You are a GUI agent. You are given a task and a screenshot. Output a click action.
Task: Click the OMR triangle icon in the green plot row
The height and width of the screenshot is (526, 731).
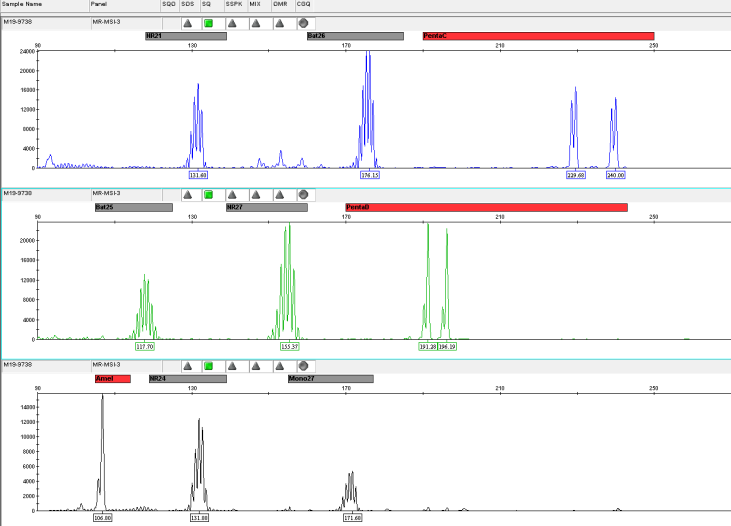coord(279,194)
